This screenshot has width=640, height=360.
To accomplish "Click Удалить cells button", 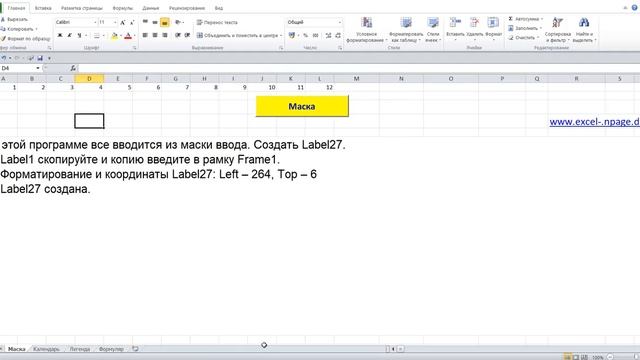I will [x=474, y=29].
